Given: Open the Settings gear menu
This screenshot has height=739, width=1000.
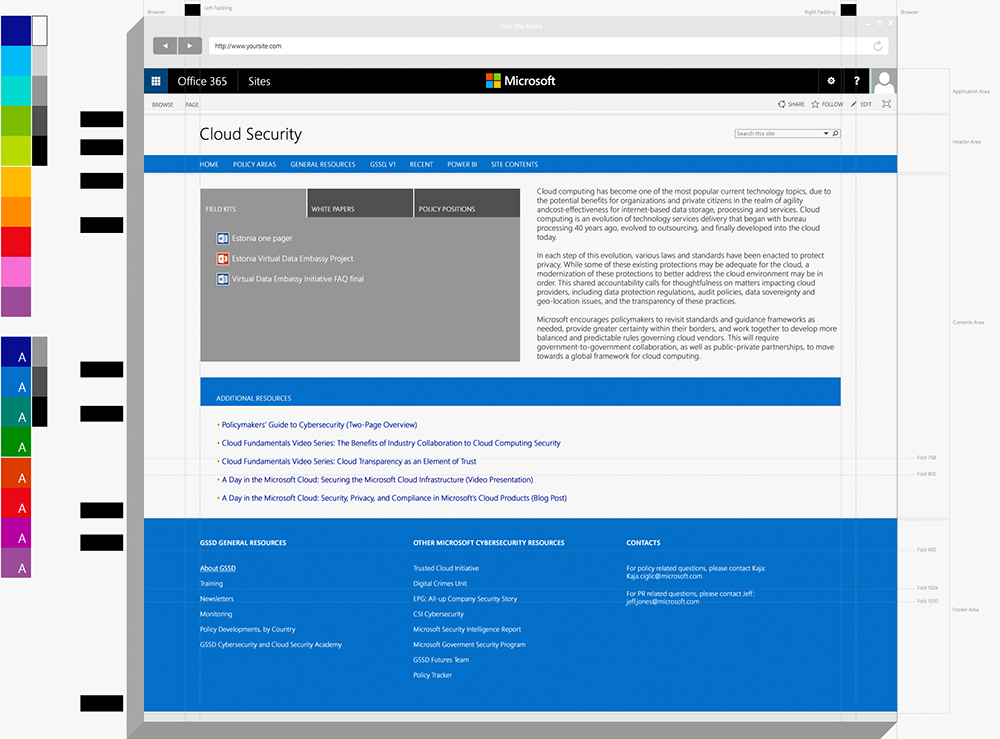Looking at the screenshot, I should point(831,81).
